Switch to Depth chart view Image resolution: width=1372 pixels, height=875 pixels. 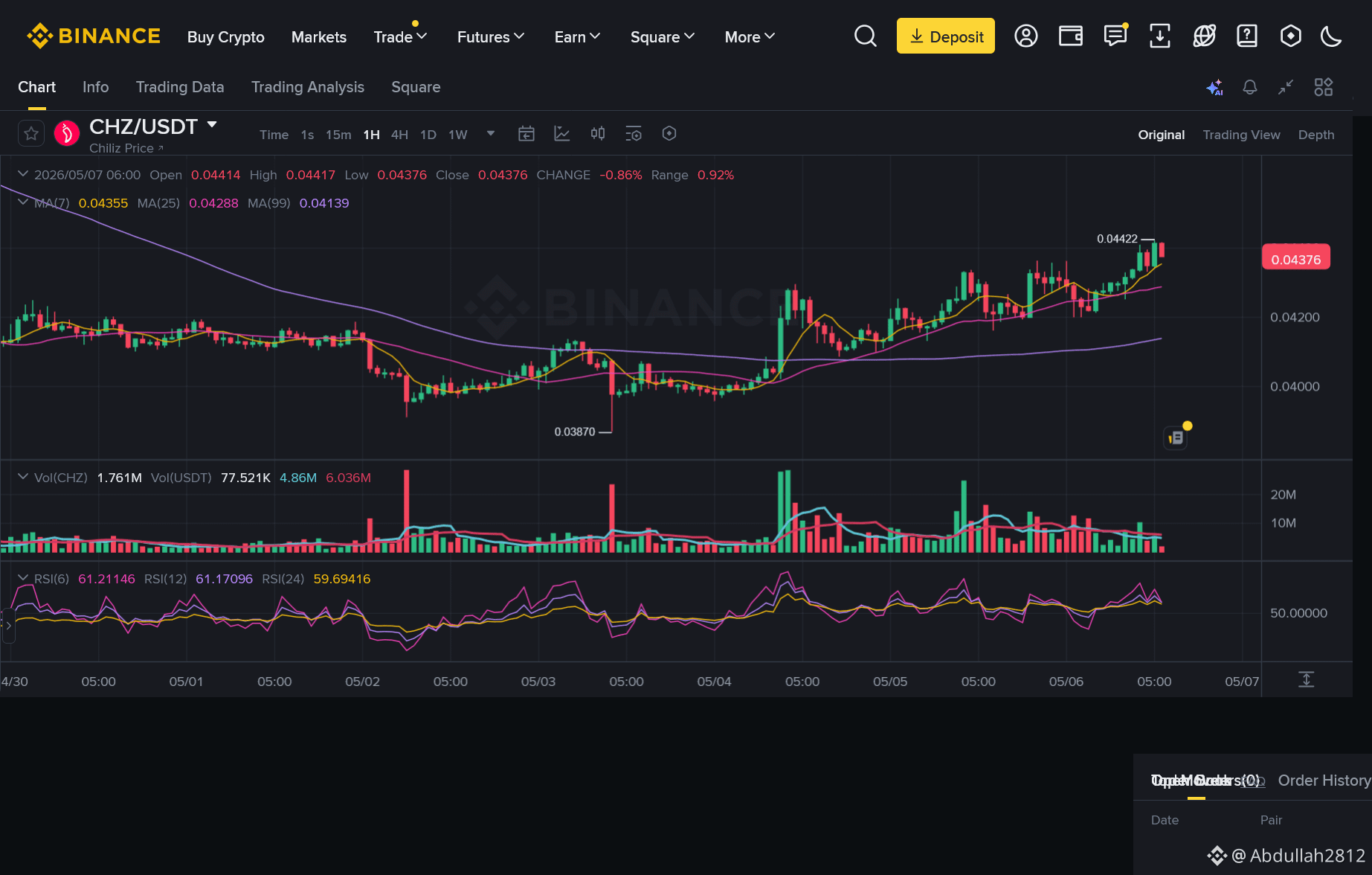tap(1316, 135)
